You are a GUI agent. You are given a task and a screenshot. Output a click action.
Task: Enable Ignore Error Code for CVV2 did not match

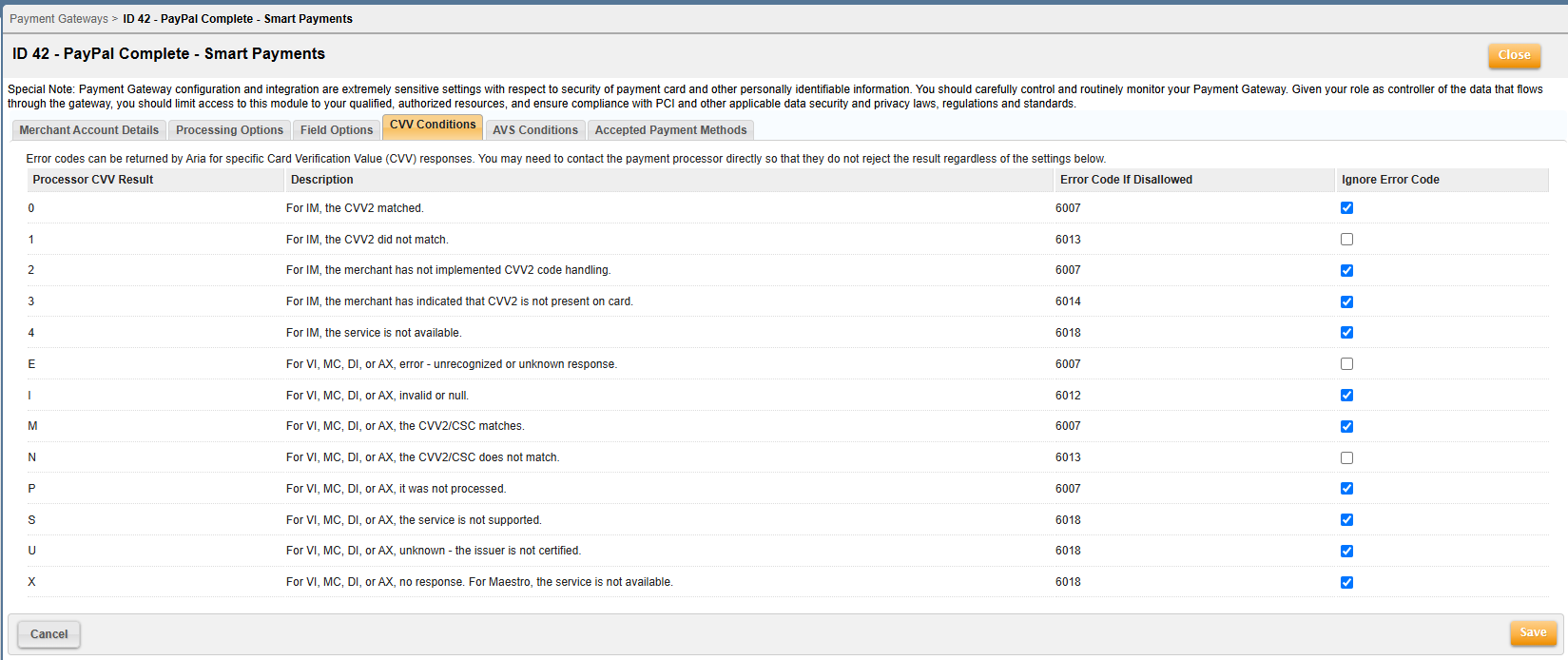pyautogui.click(x=1346, y=240)
